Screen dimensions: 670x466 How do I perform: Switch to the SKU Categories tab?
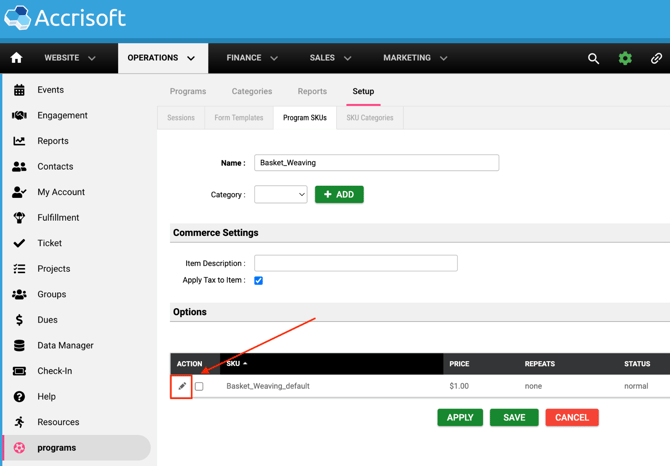[369, 118]
